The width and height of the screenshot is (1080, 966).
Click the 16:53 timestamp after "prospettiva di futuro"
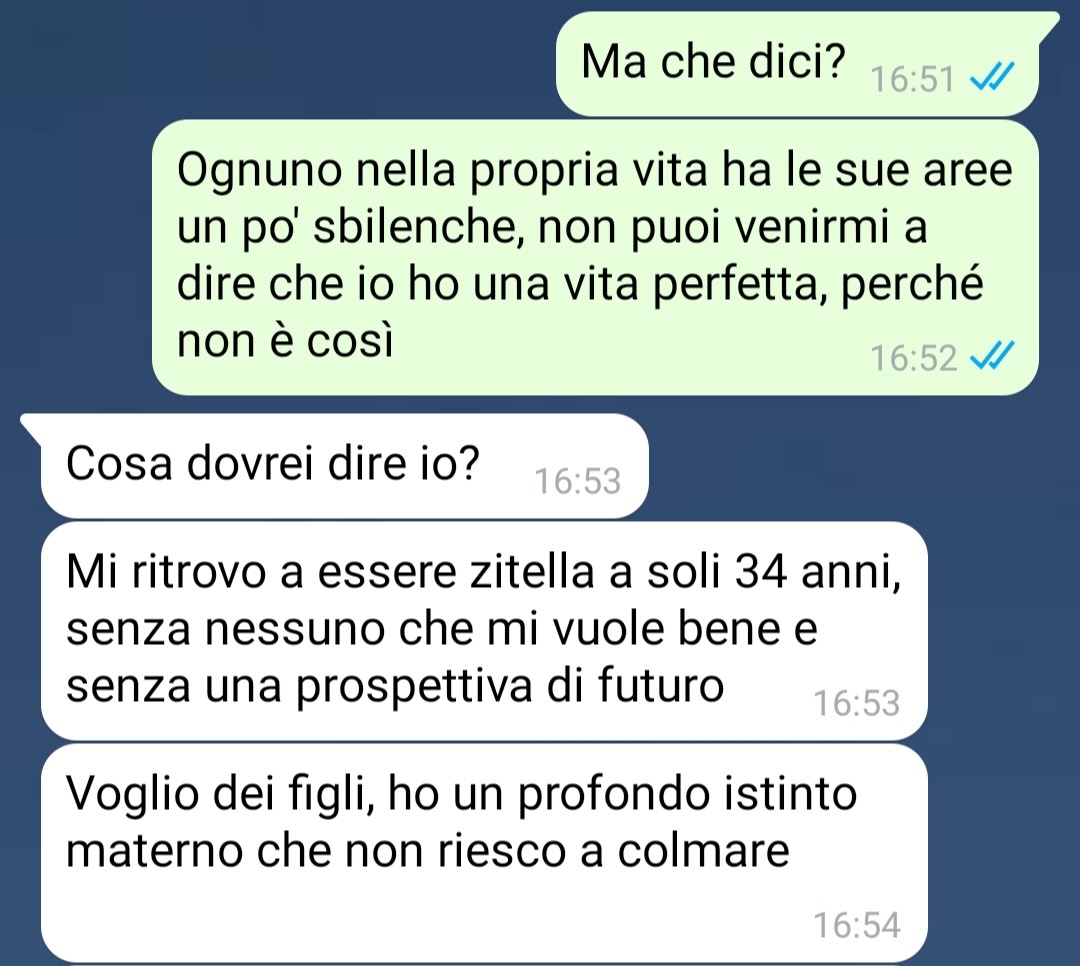click(857, 703)
